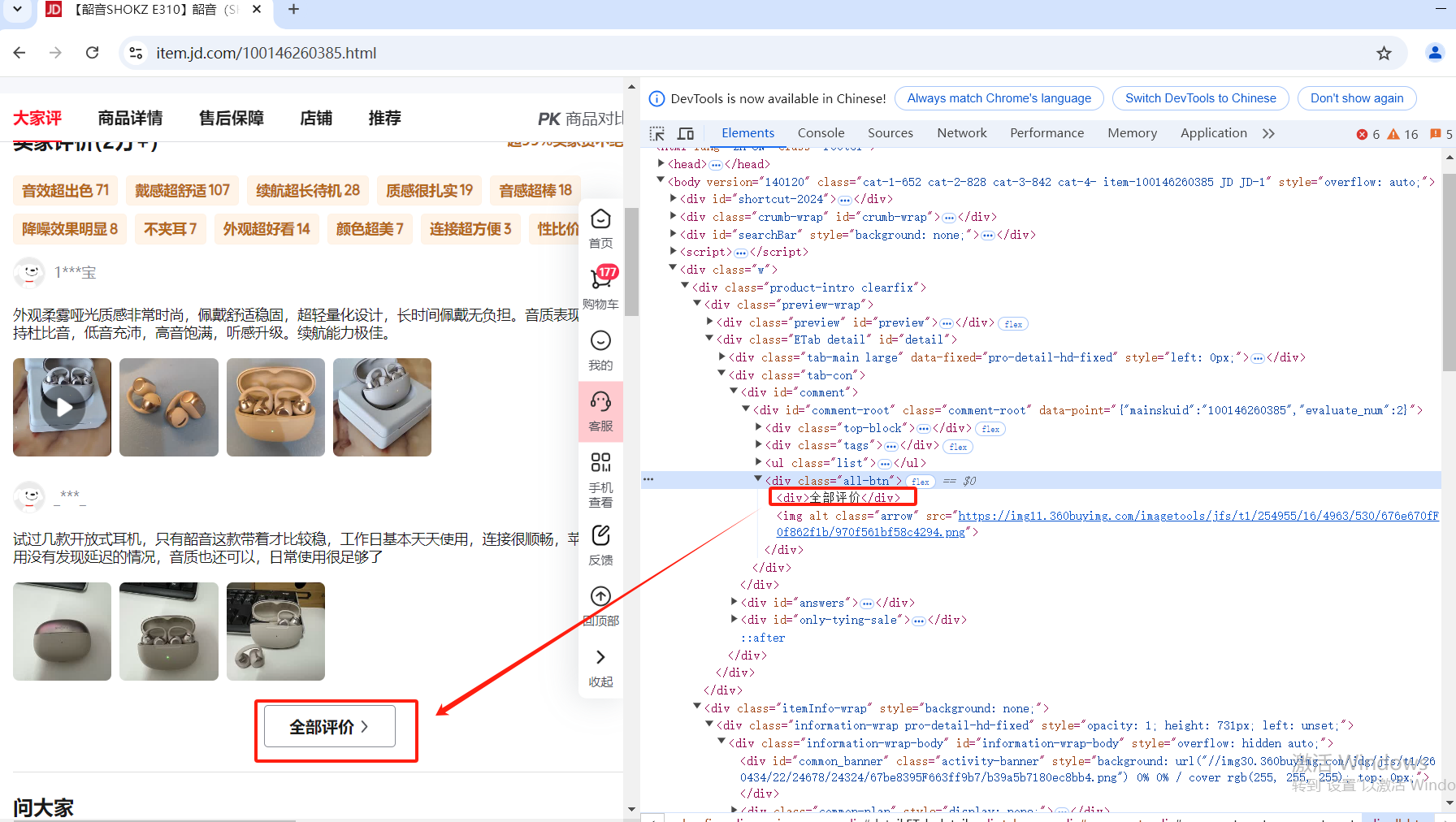Select the 售后保障 page tab
The height and width of the screenshot is (822, 1456).
(x=232, y=118)
